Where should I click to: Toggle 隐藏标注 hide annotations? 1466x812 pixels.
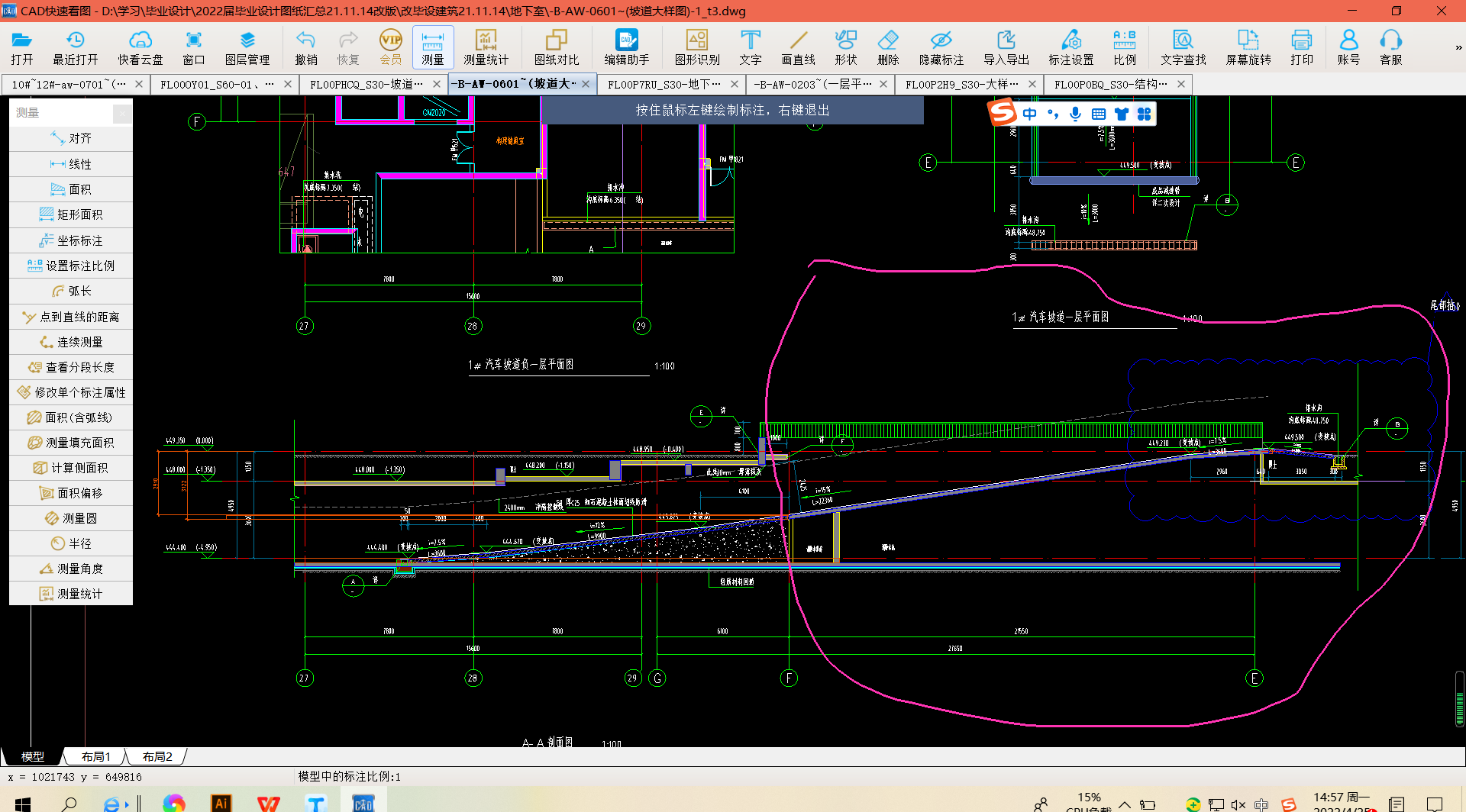click(941, 47)
